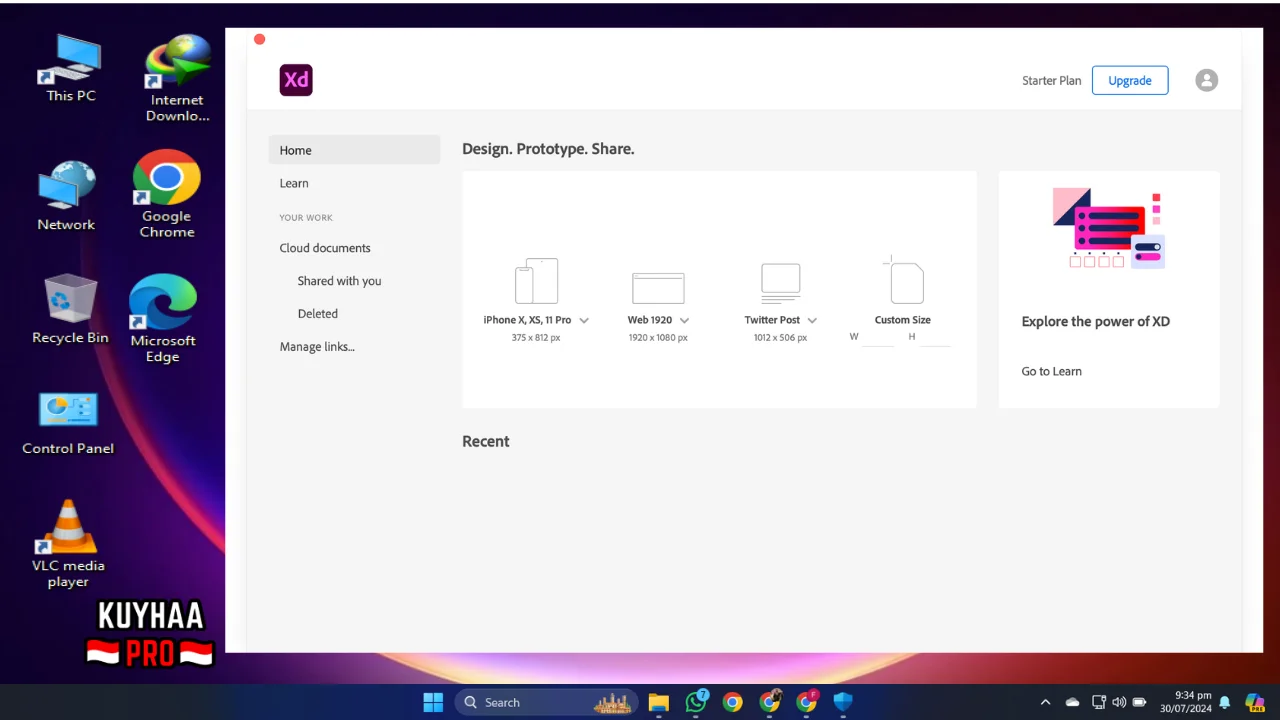This screenshot has height=720, width=1280.
Task: Open the Windows Start menu
Action: (433, 702)
